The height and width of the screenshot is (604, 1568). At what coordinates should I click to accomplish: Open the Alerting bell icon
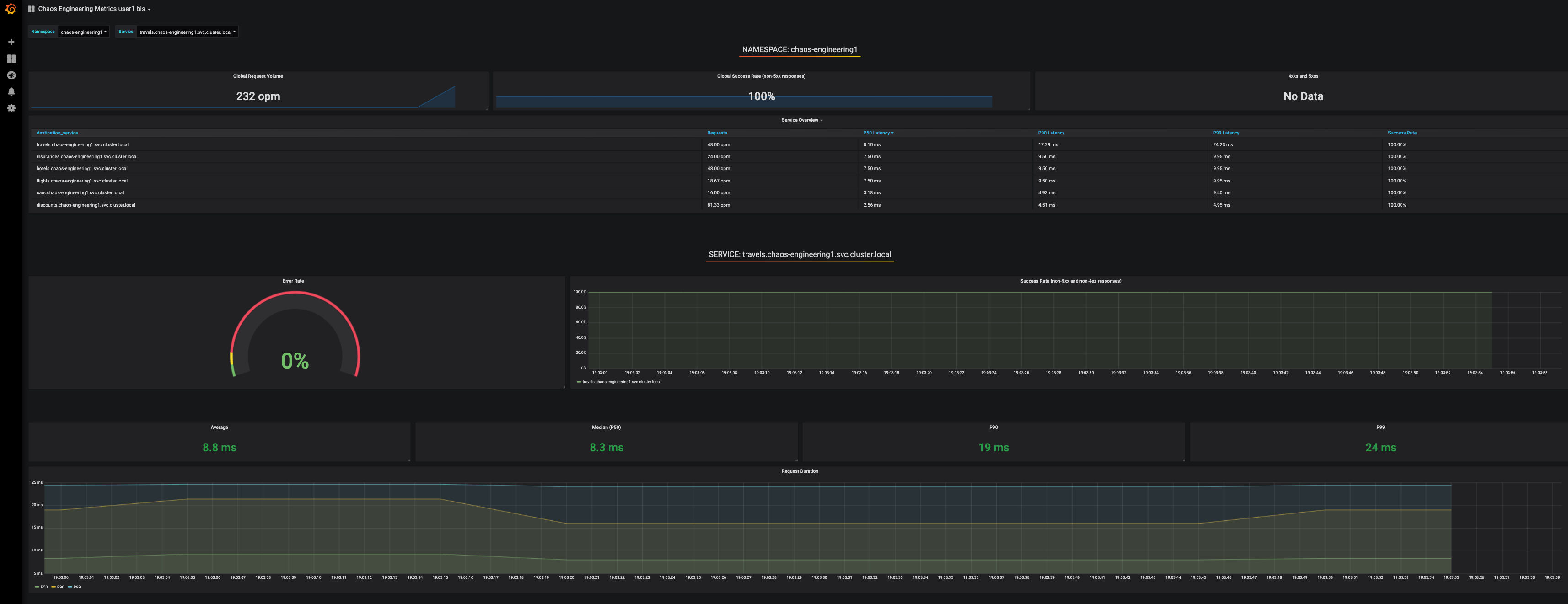11,91
